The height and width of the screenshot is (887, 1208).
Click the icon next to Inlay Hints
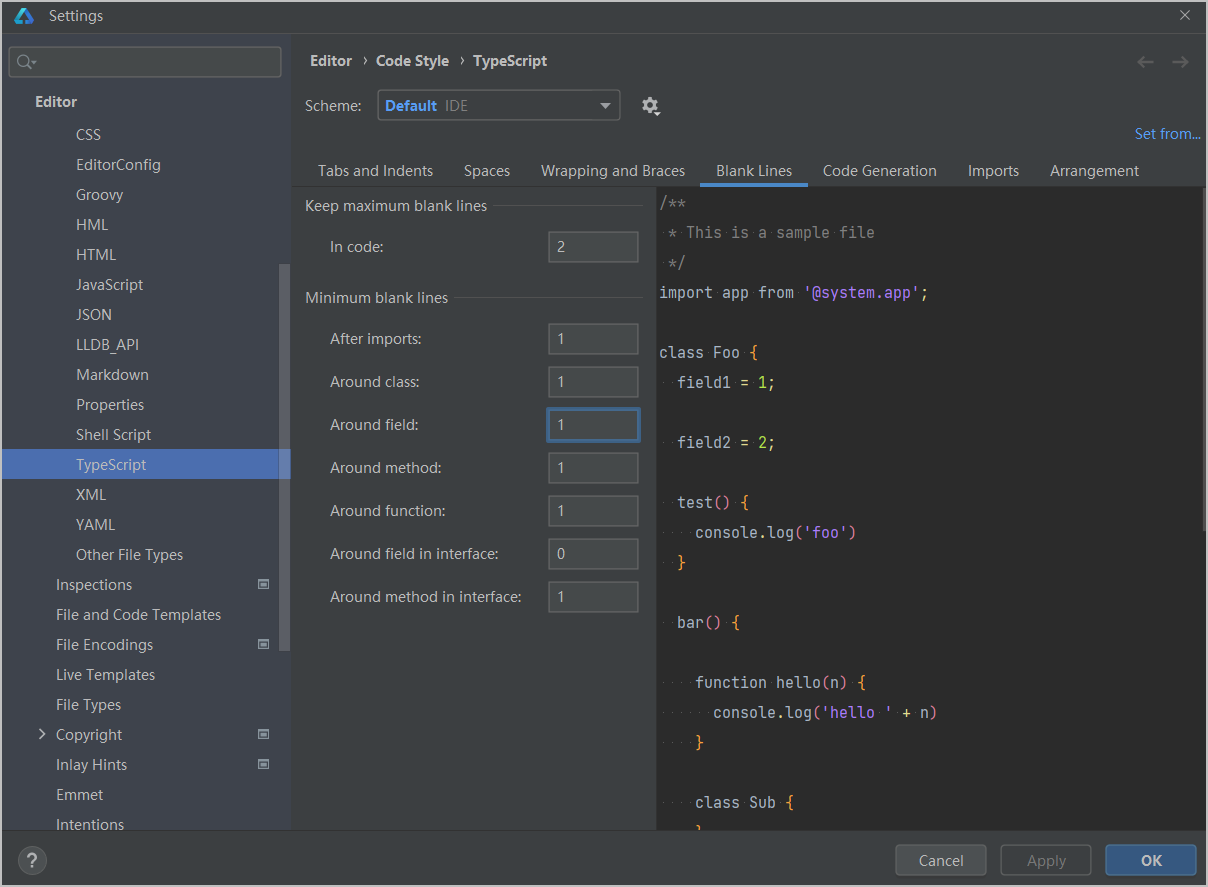pyautogui.click(x=263, y=764)
